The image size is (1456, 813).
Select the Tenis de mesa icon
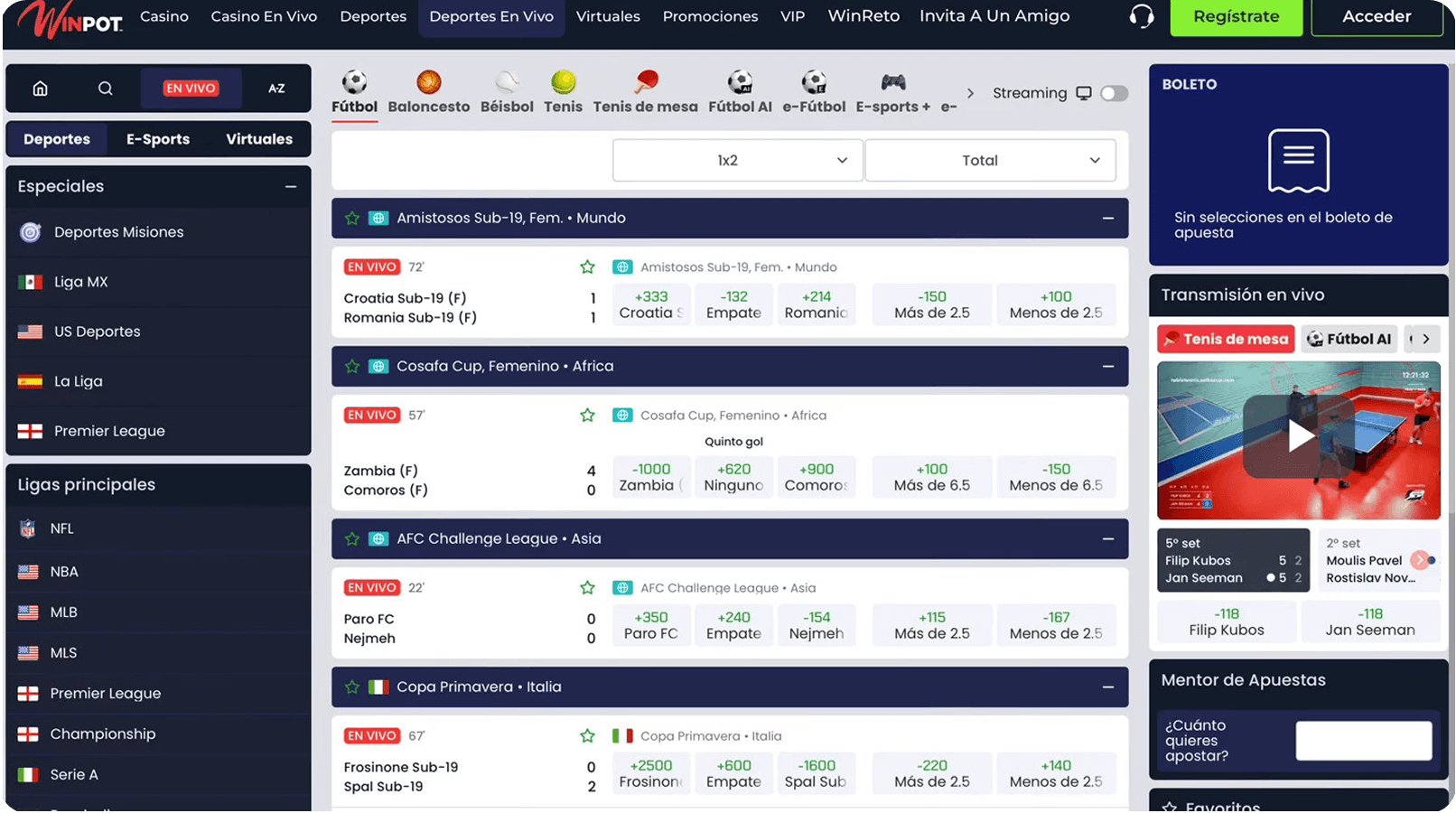click(646, 82)
